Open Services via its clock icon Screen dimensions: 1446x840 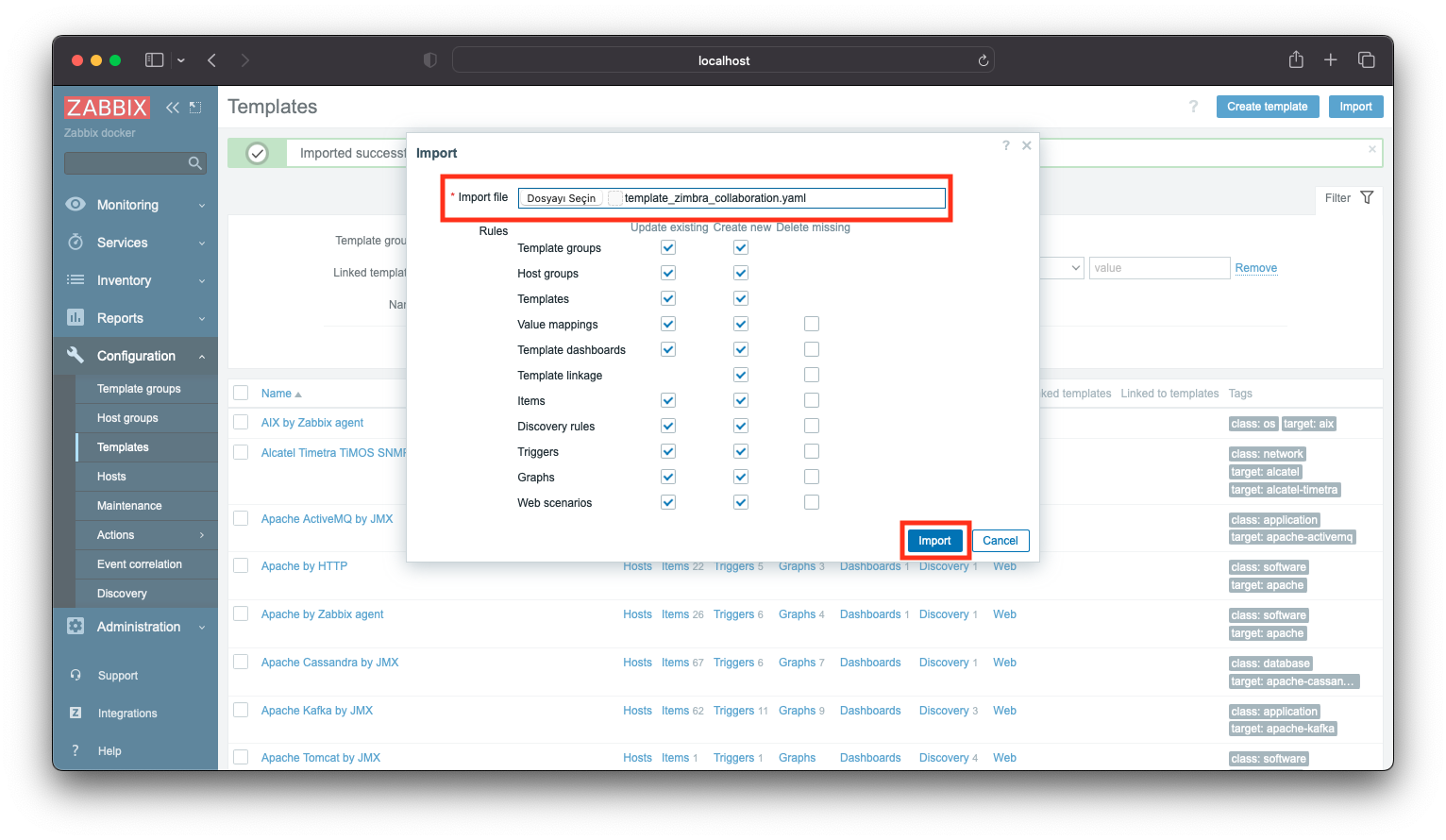click(x=76, y=243)
